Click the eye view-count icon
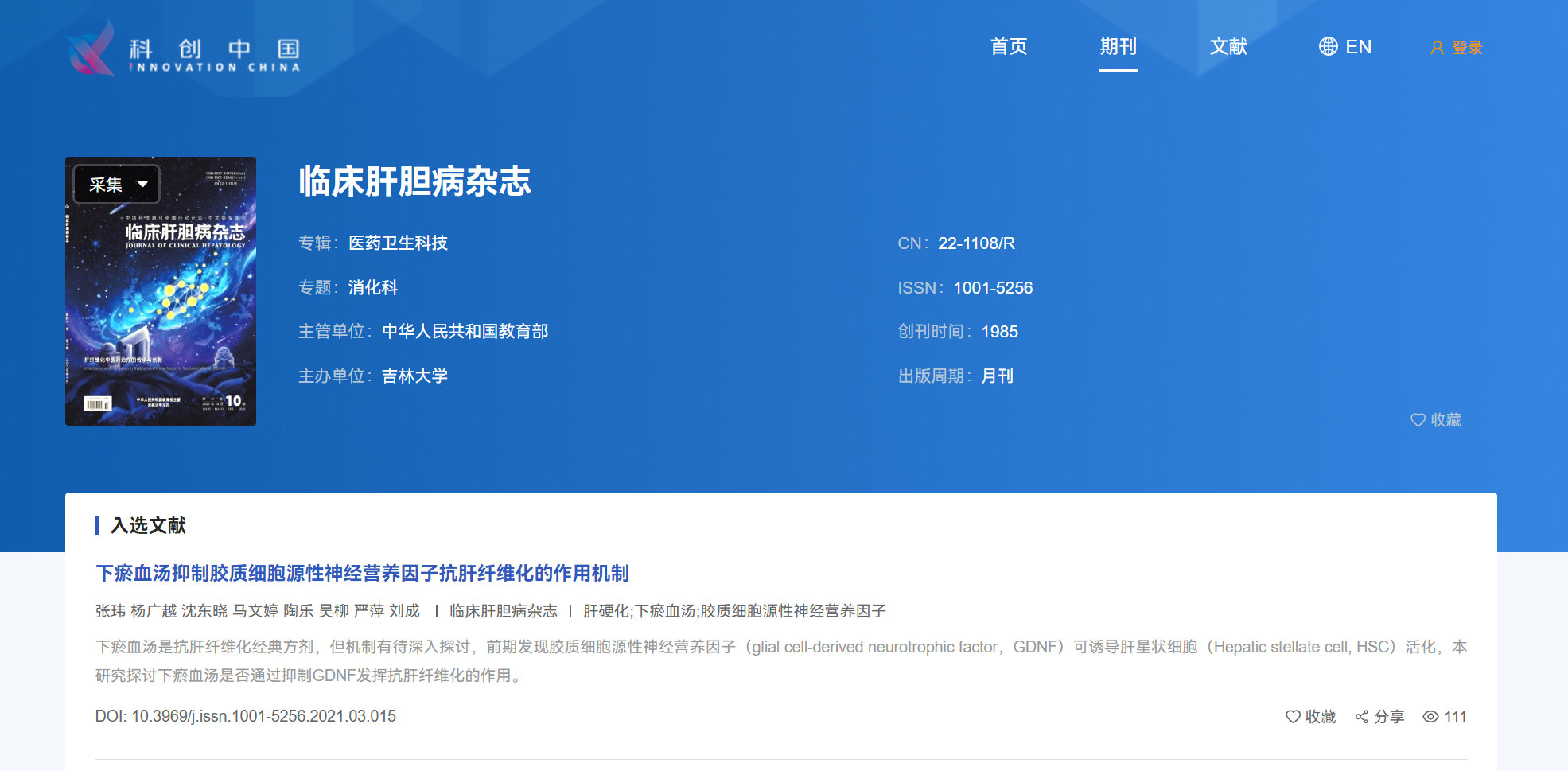Image resolution: width=1568 pixels, height=771 pixels. click(x=1430, y=717)
